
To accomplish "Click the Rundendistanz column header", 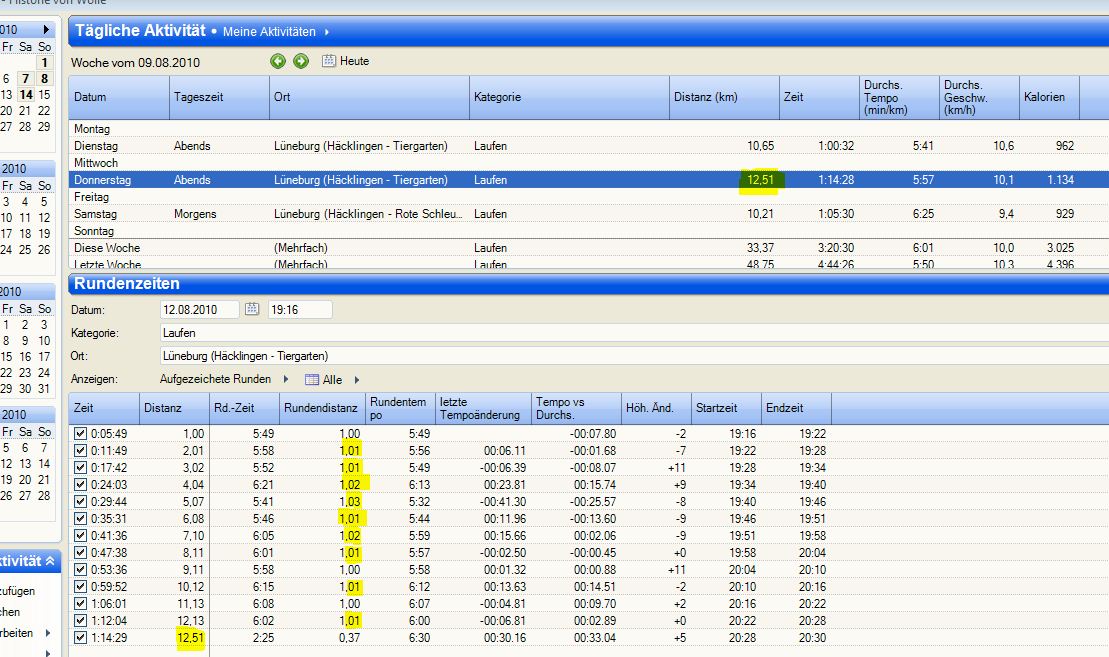I will coord(320,408).
